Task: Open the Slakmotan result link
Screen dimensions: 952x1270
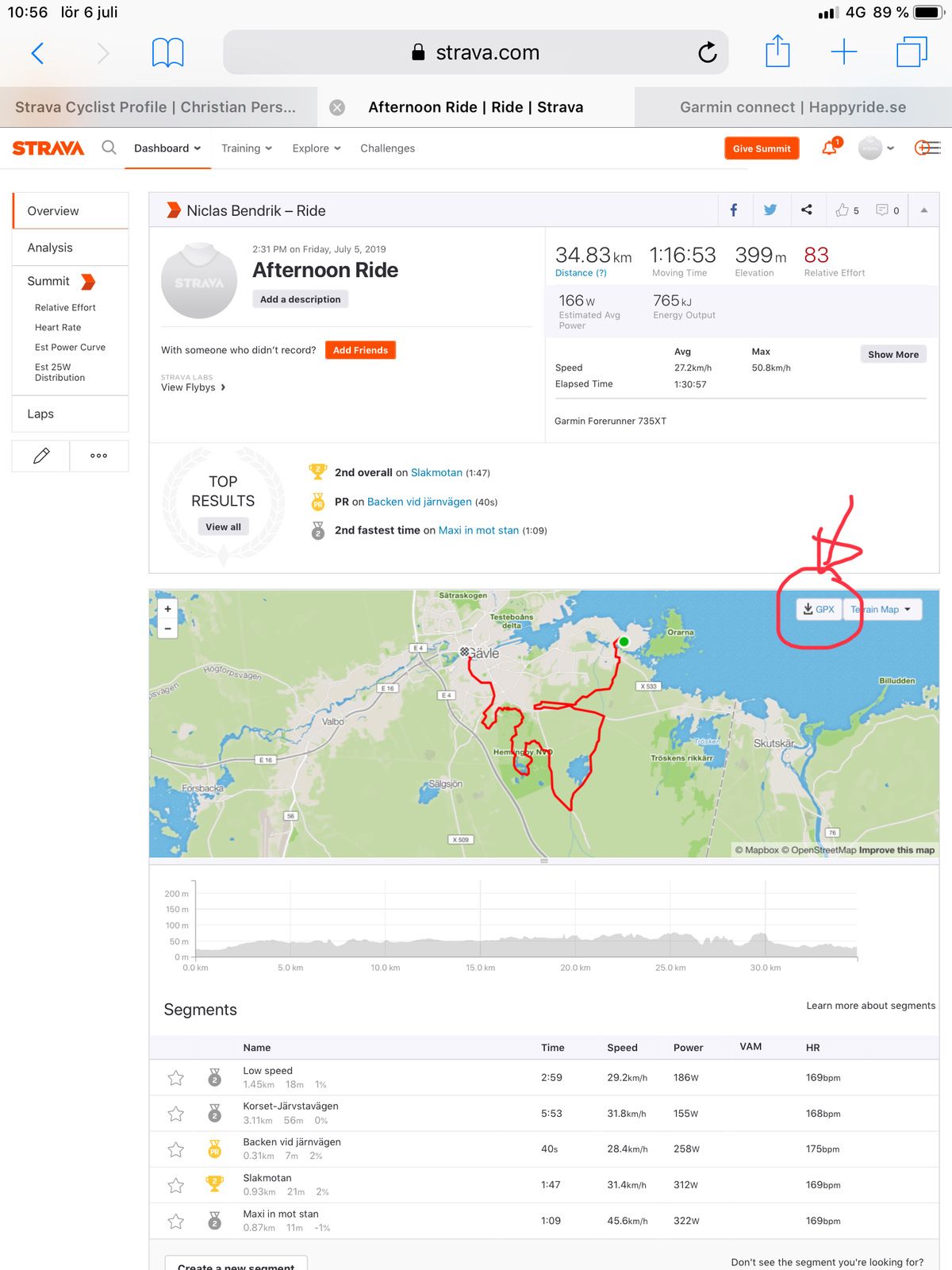Action: point(436,472)
